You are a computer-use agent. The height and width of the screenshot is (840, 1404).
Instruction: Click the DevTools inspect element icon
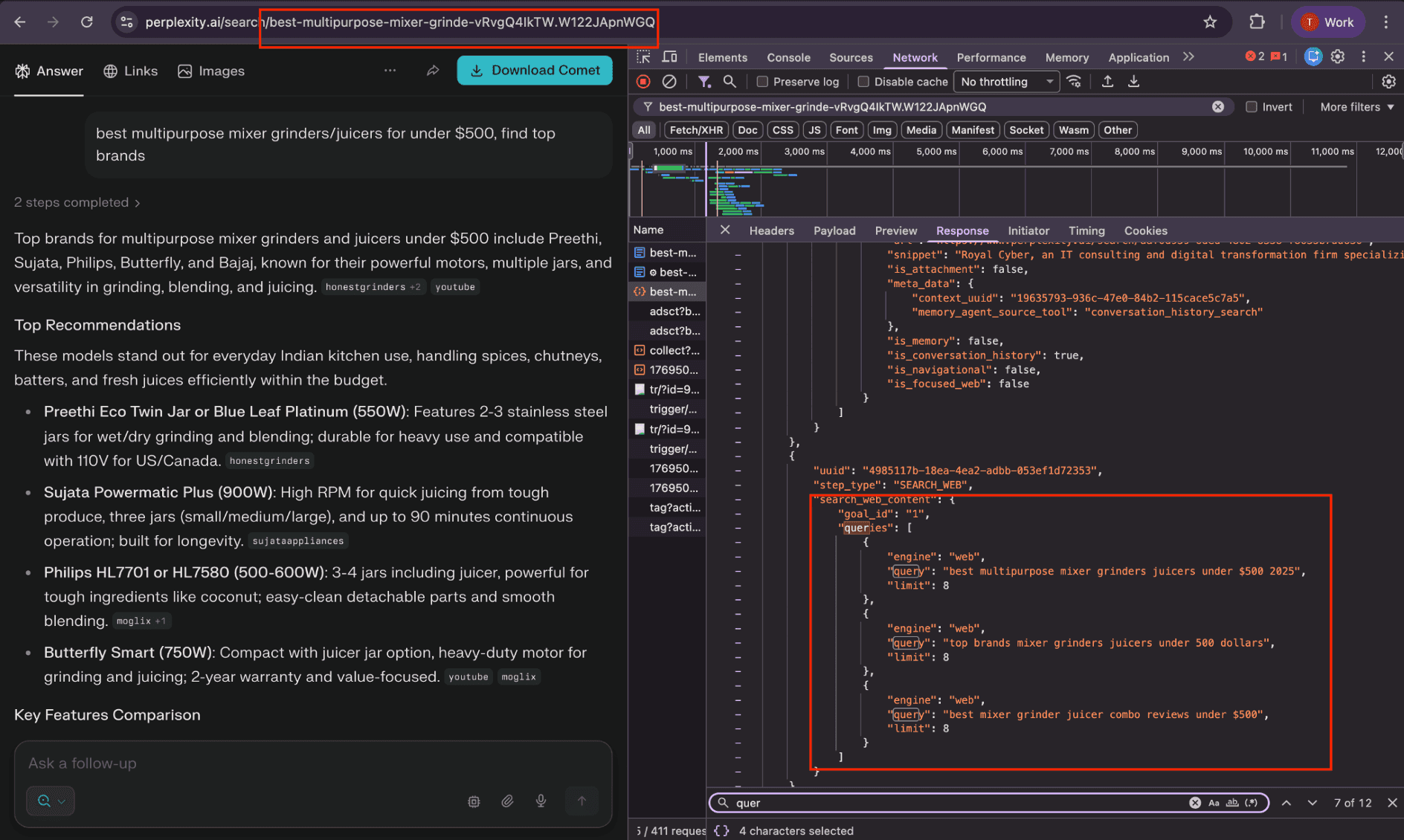pos(643,57)
